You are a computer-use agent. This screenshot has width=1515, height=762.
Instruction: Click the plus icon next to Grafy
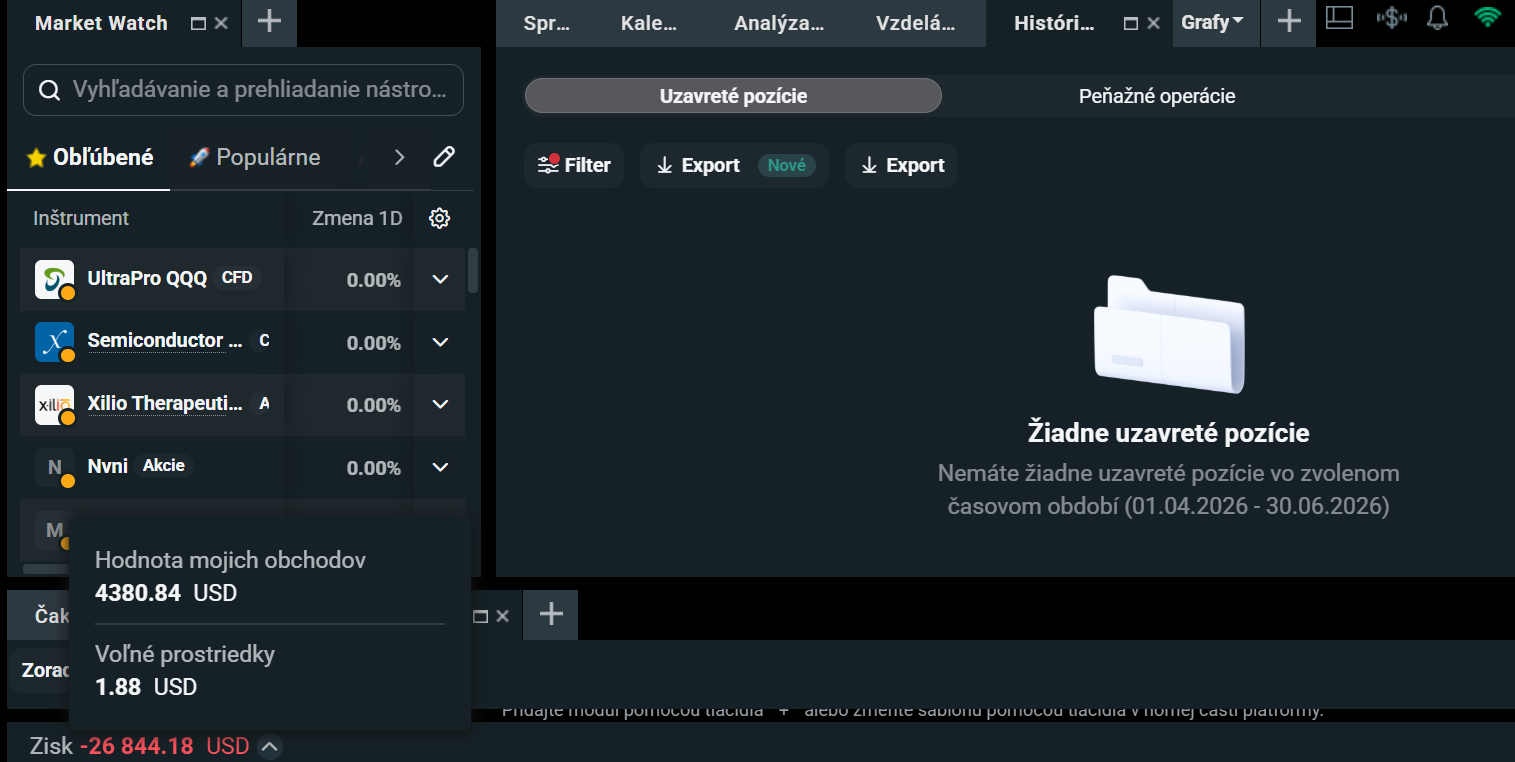[1289, 22]
